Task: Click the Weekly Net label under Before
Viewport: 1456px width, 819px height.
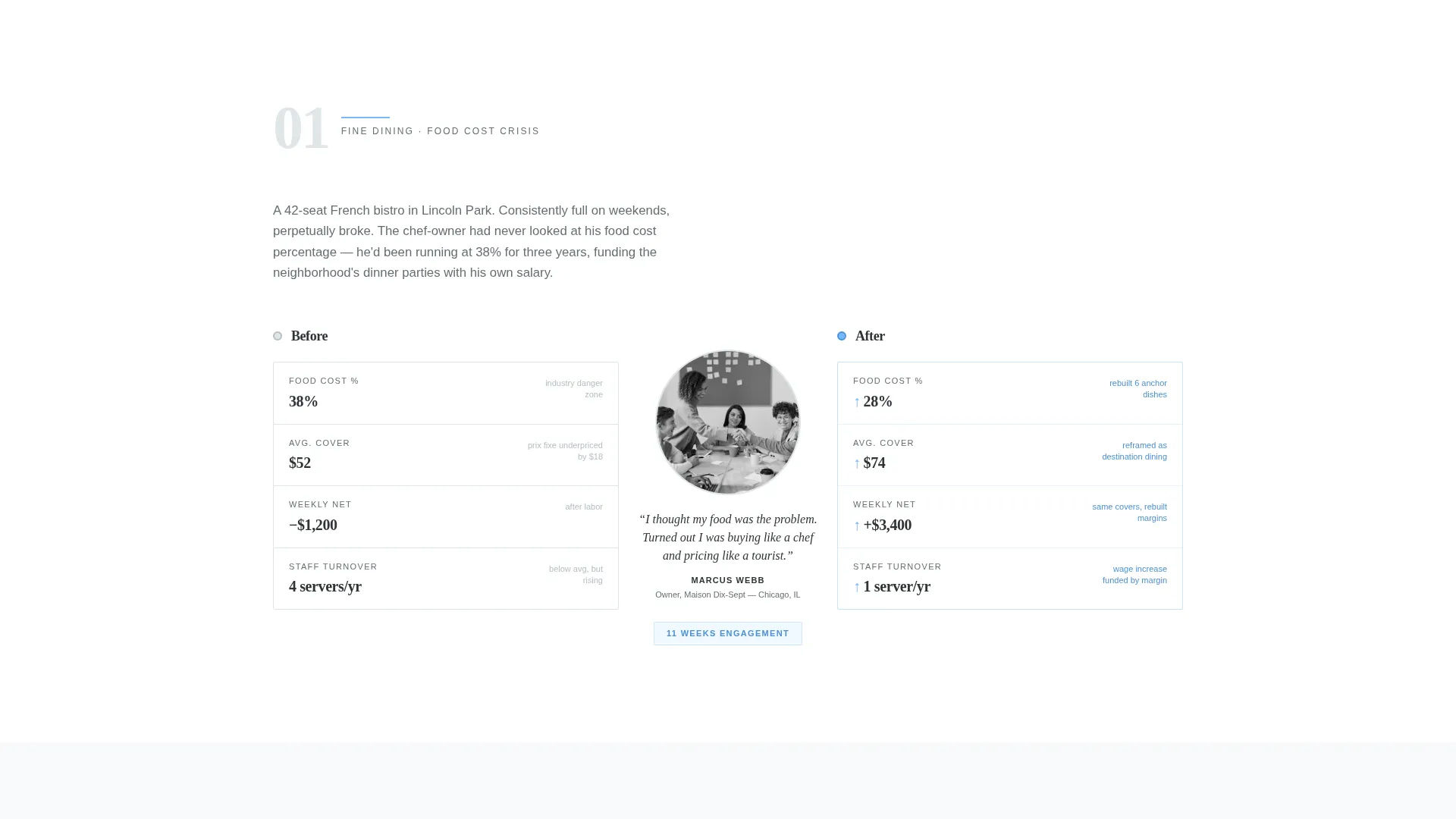Action: pos(320,504)
